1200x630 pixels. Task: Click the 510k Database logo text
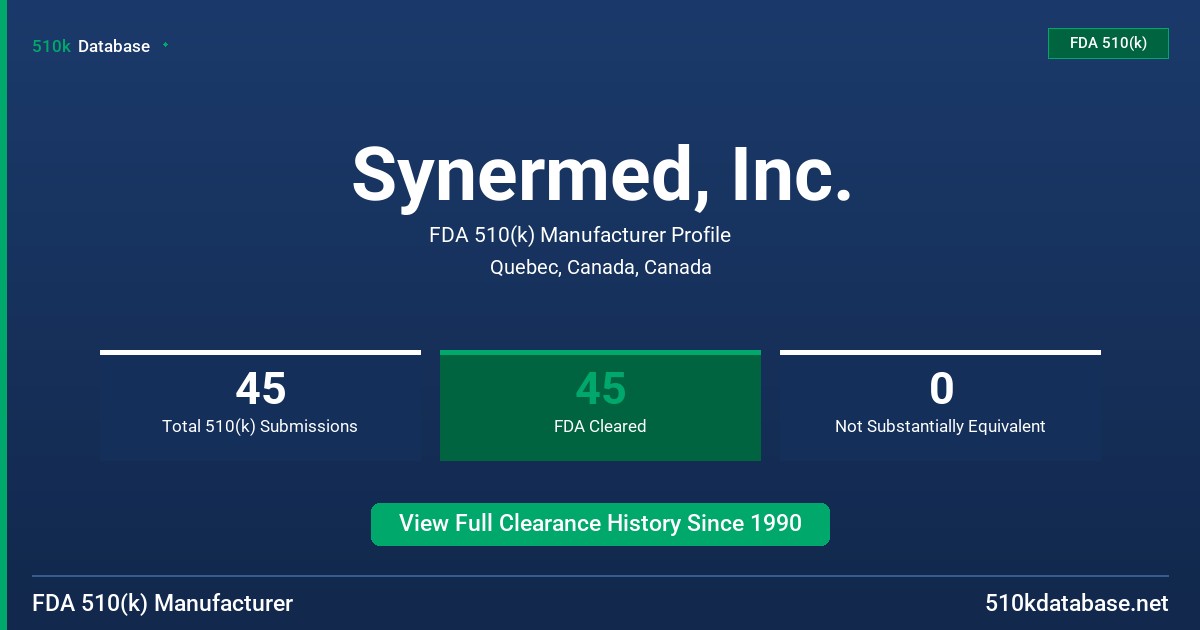[x=91, y=46]
